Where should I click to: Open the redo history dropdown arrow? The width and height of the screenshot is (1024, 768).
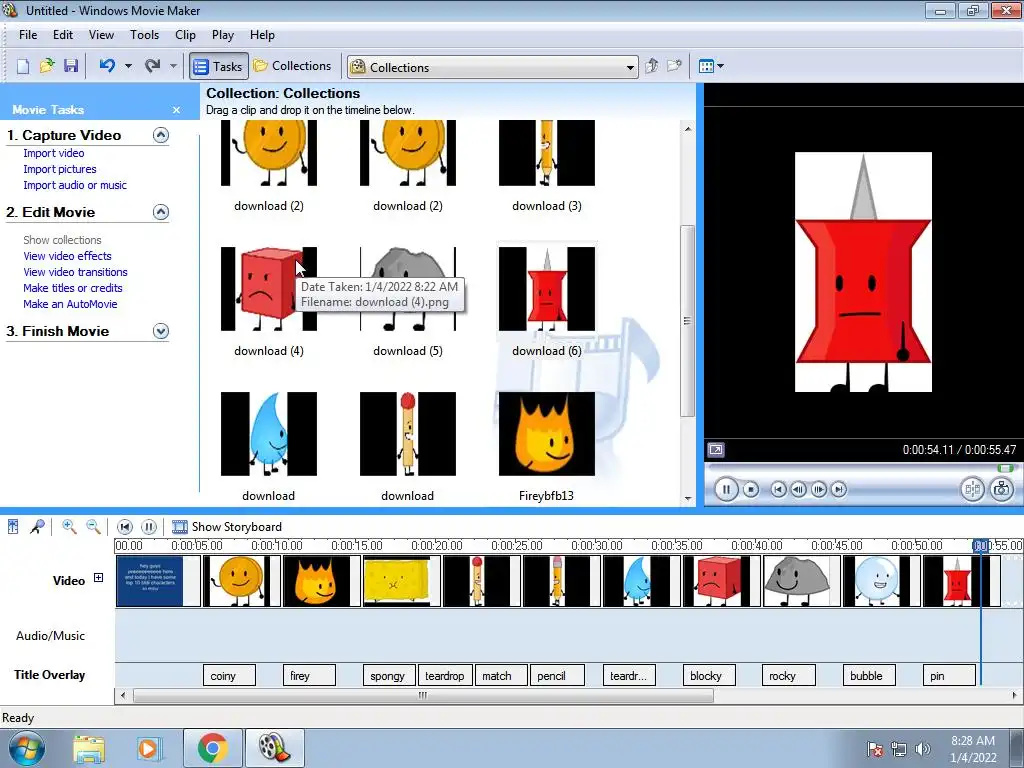173,66
